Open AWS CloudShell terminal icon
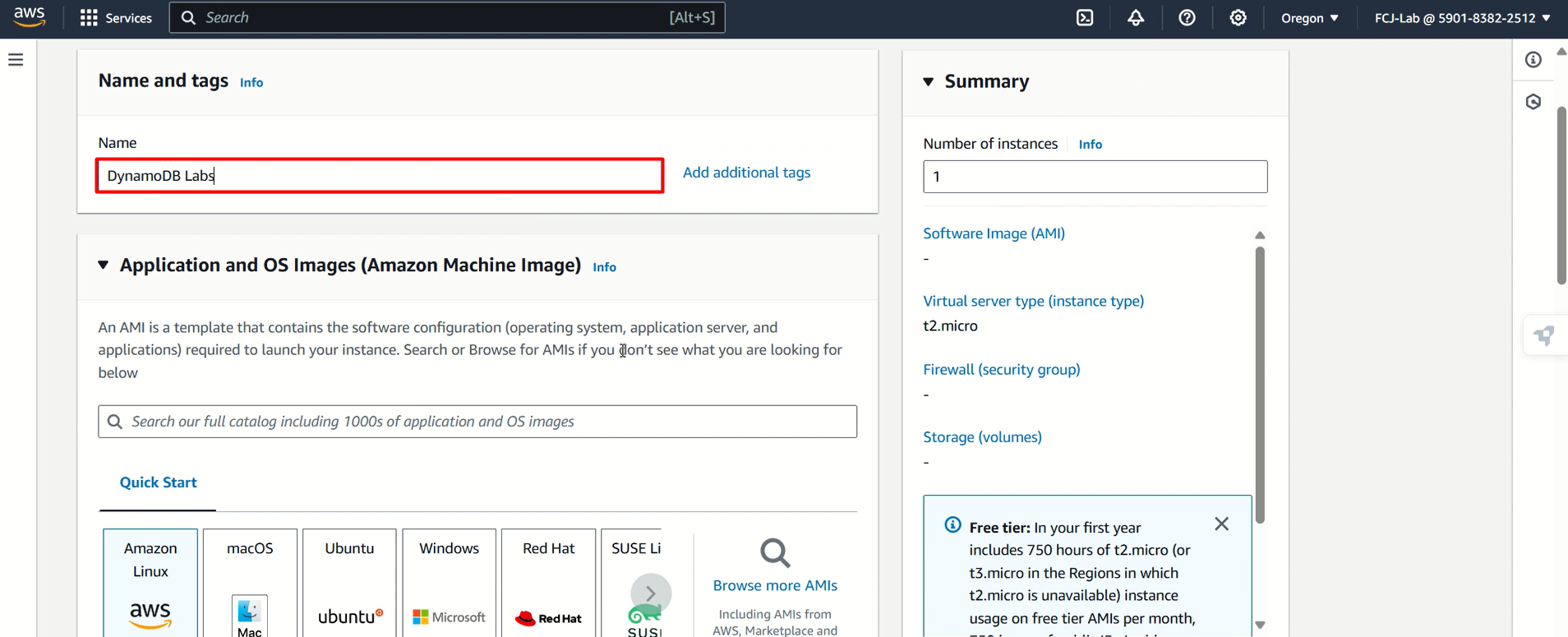1568x637 pixels. 1085,17
